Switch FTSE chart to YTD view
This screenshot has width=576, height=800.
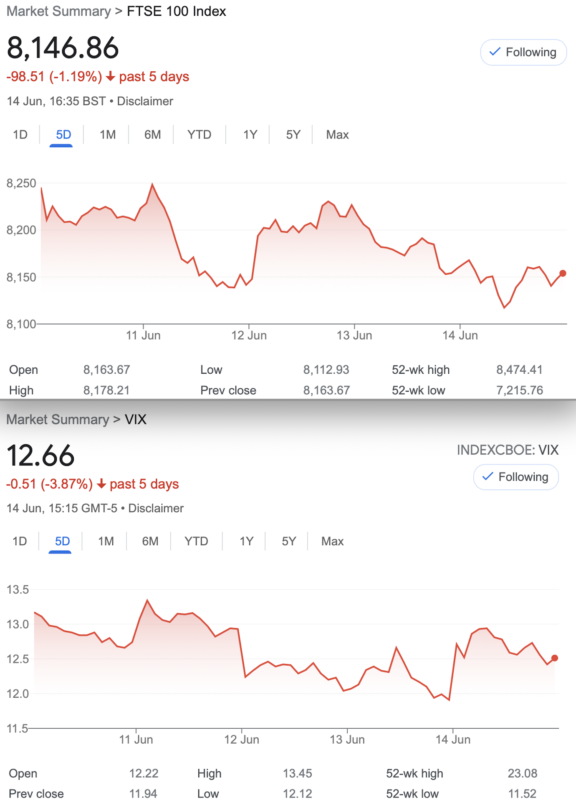pyautogui.click(x=199, y=135)
